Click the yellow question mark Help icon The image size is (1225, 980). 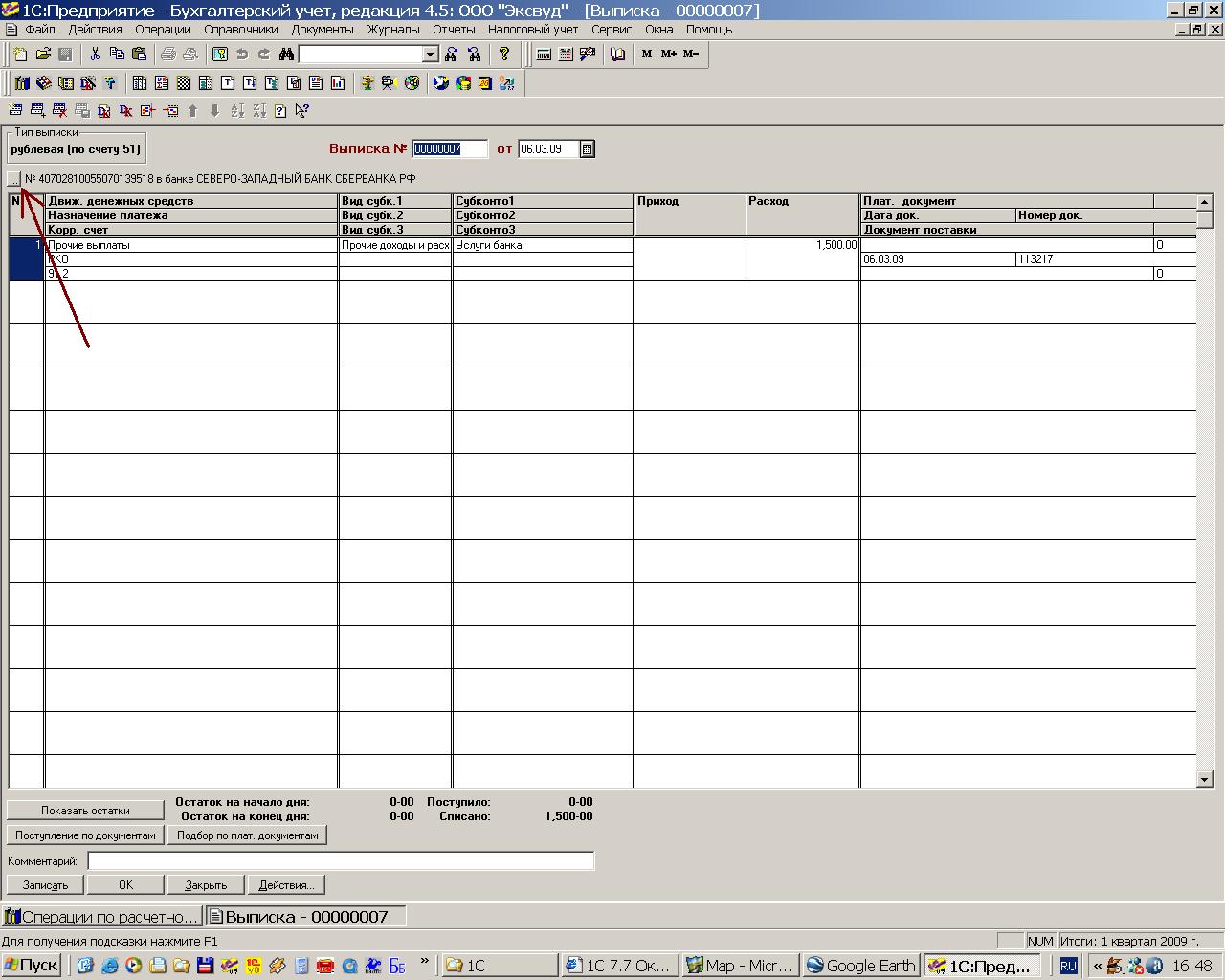click(x=504, y=55)
